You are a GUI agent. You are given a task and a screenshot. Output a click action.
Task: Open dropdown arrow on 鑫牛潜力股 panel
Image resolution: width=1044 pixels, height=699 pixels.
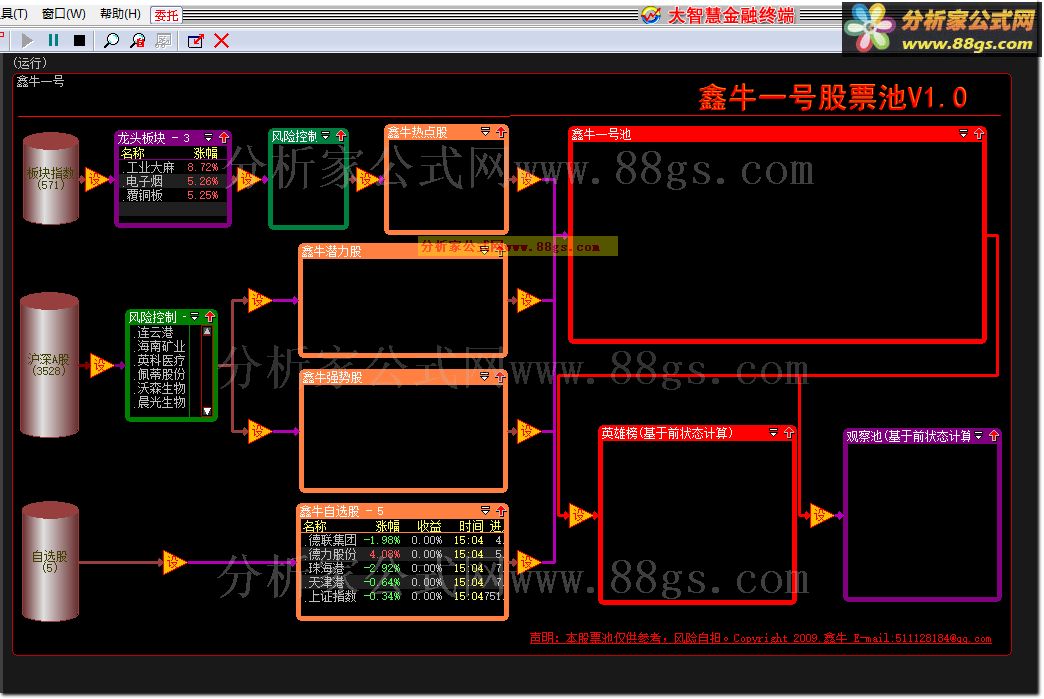pos(485,250)
